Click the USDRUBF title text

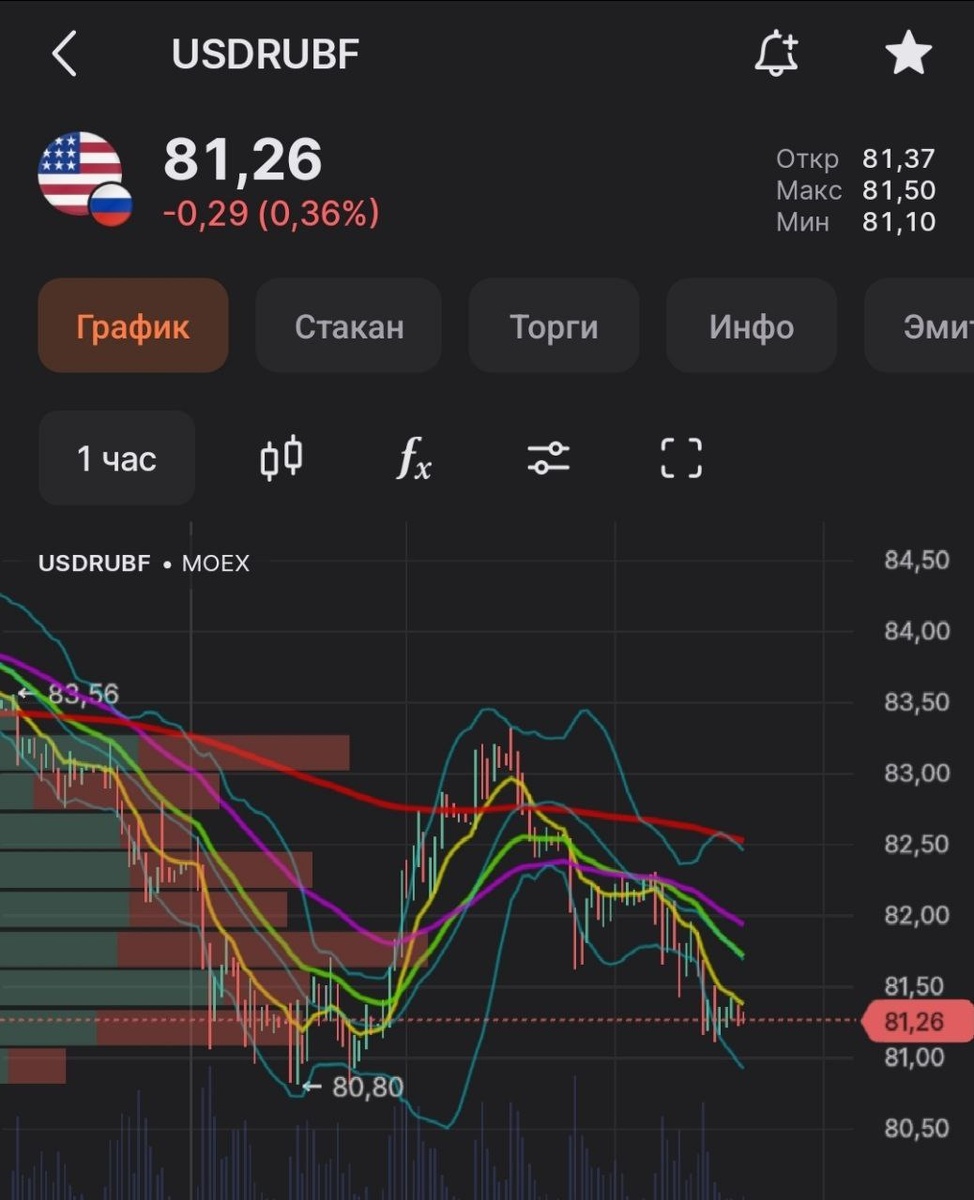click(x=265, y=55)
